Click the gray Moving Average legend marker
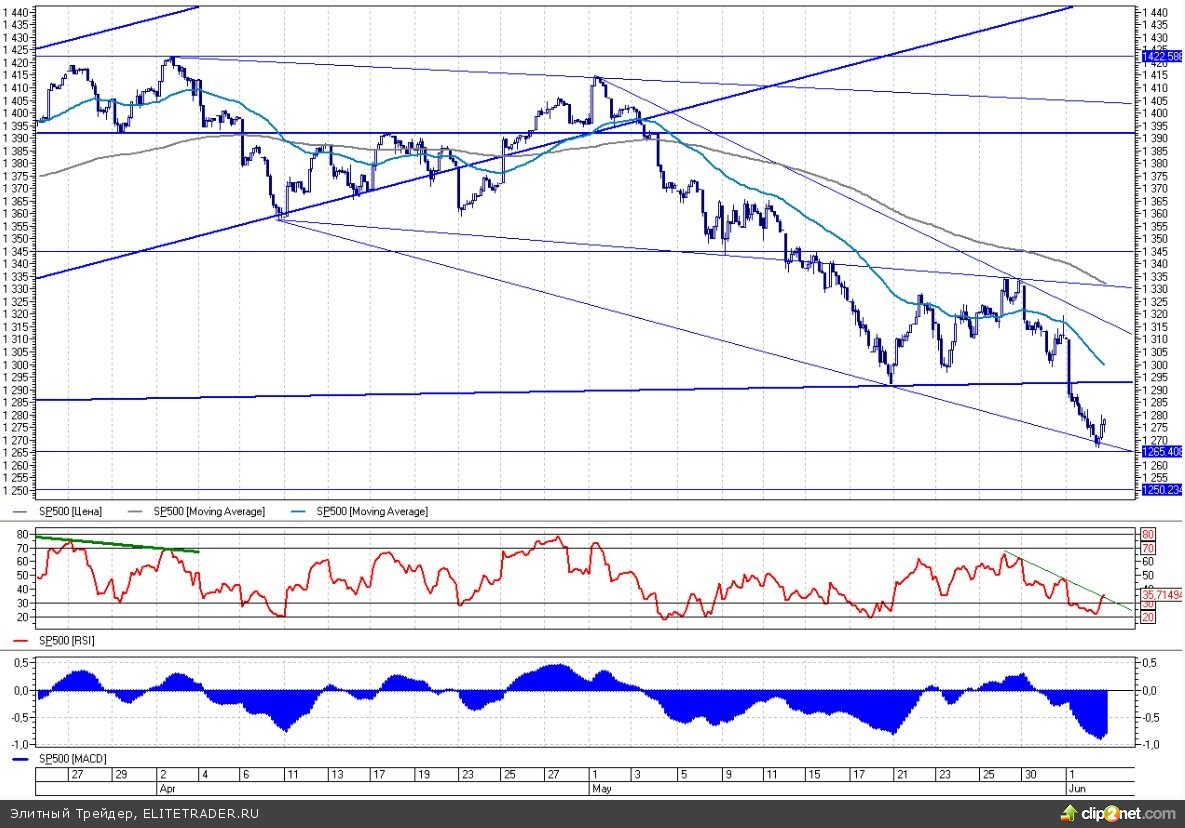This screenshot has width=1185, height=828. tap(137, 512)
